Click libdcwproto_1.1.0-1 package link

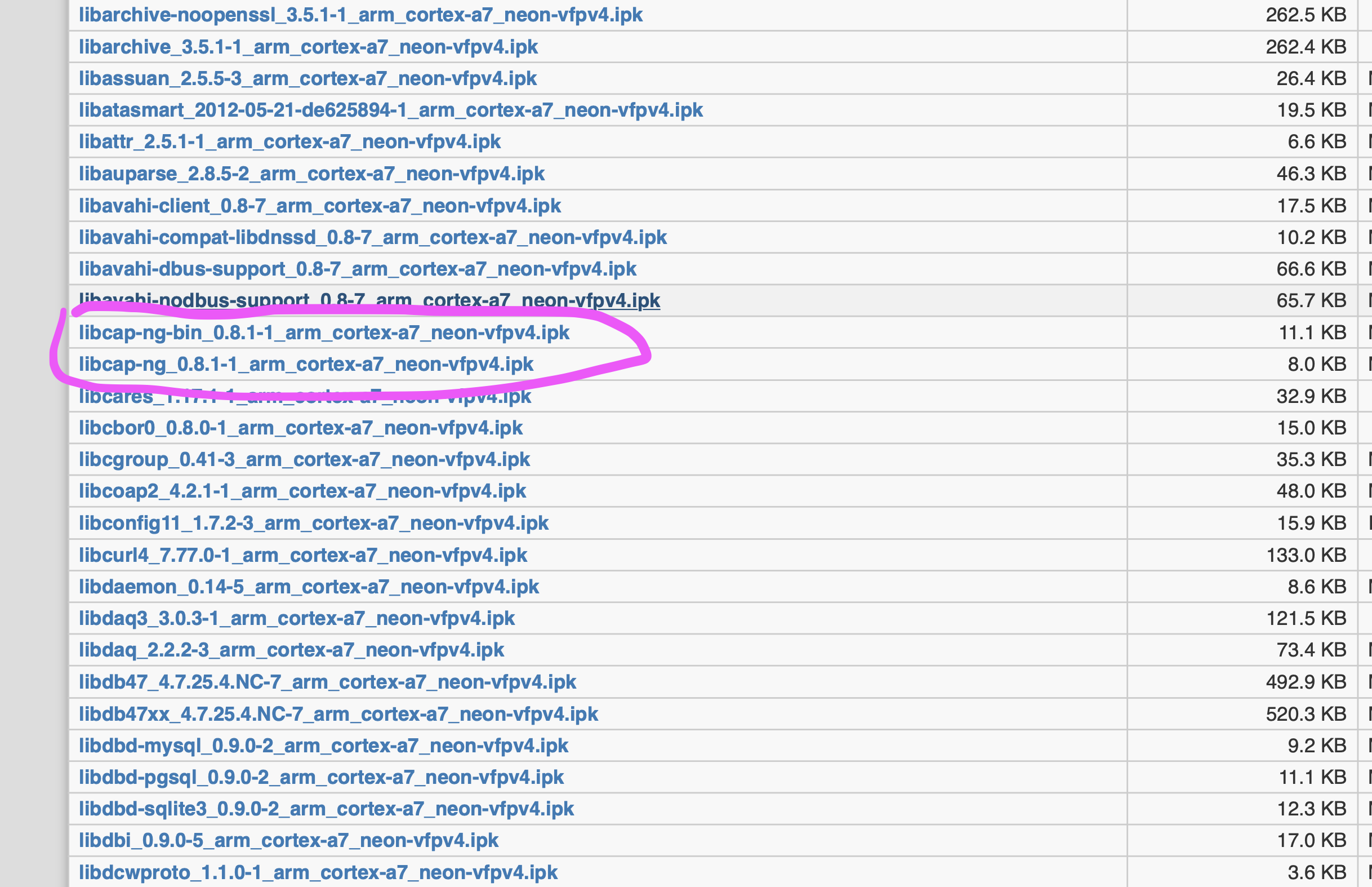[x=318, y=872]
